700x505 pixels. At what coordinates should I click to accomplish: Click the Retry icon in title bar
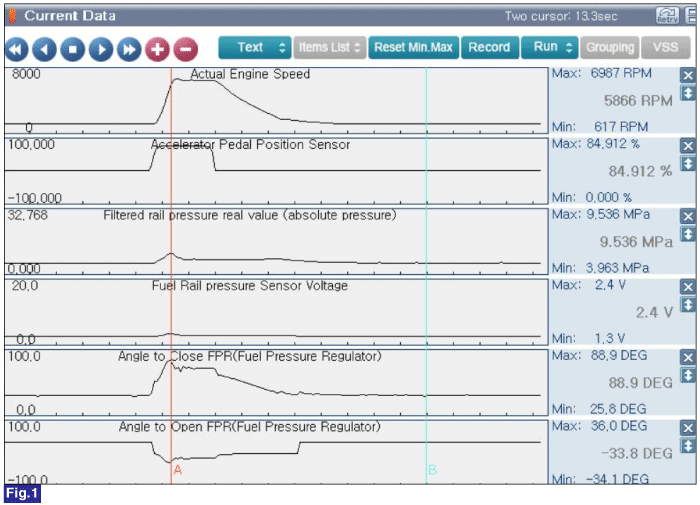(667, 16)
